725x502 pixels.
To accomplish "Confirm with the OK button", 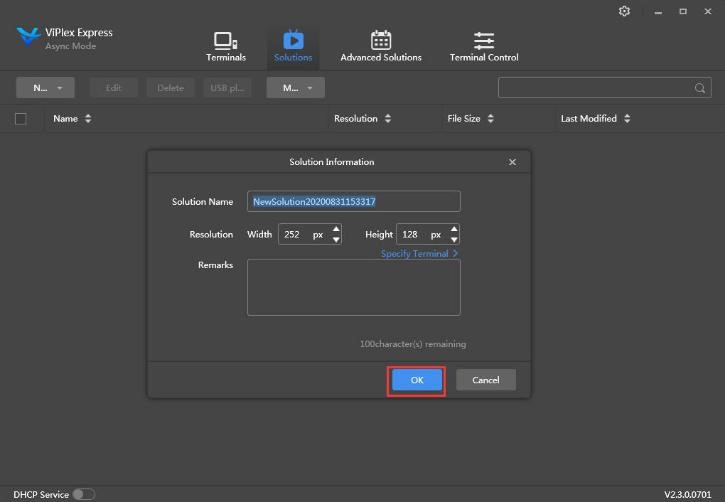I will (x=417, y=380).
